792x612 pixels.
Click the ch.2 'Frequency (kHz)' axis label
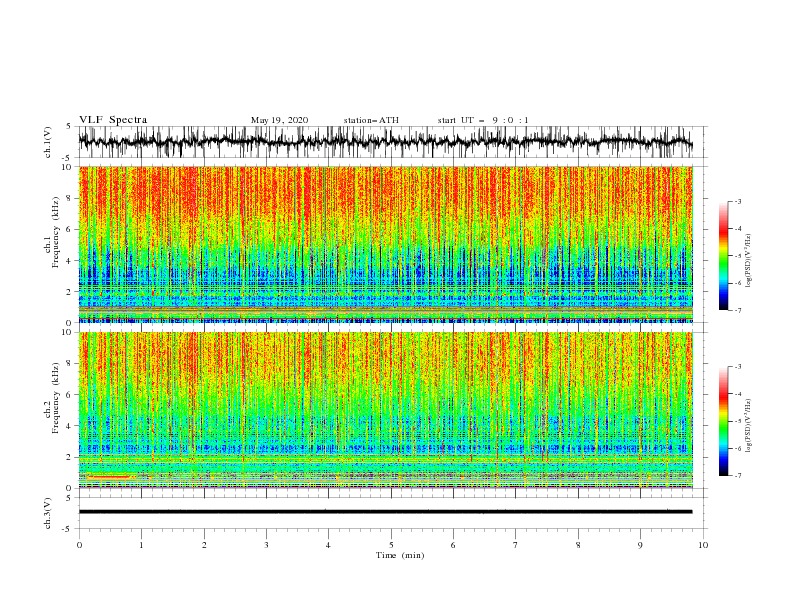point(55,397)
